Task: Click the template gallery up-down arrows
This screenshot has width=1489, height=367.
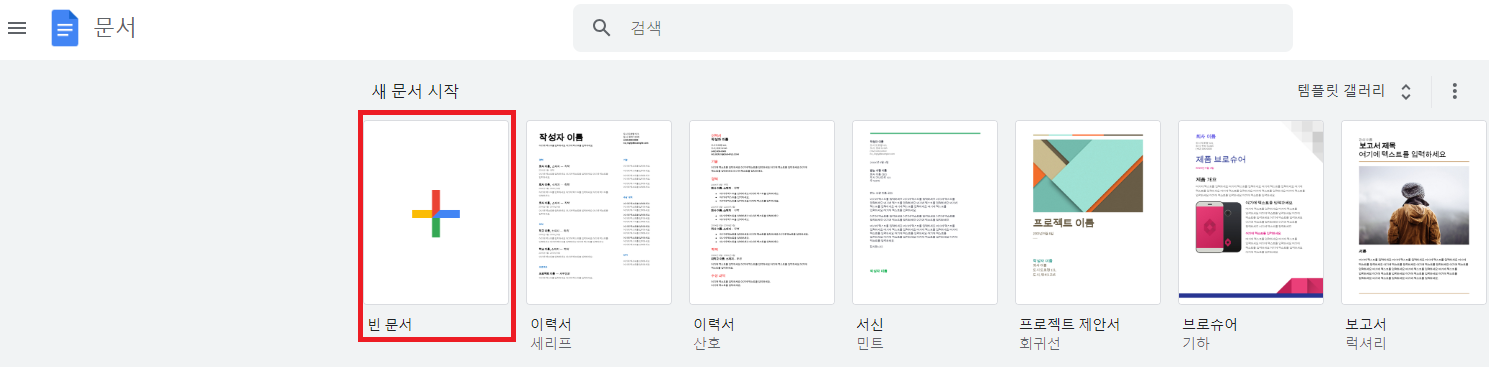Action: [x=1405, y=92]
